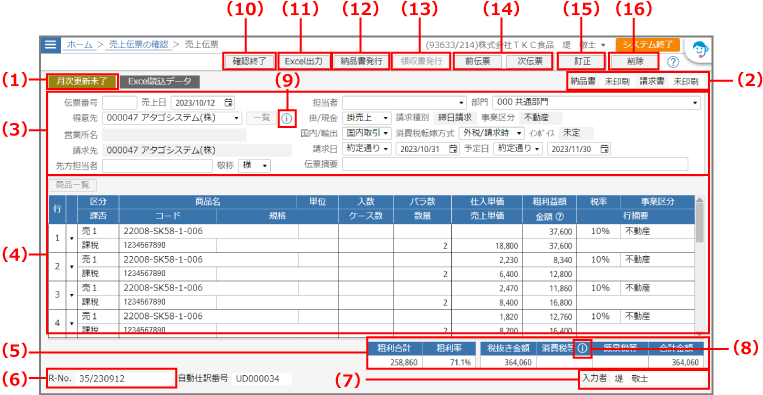Expand row 1 arrow in item table
763x395 pixels.
point(72,238)
